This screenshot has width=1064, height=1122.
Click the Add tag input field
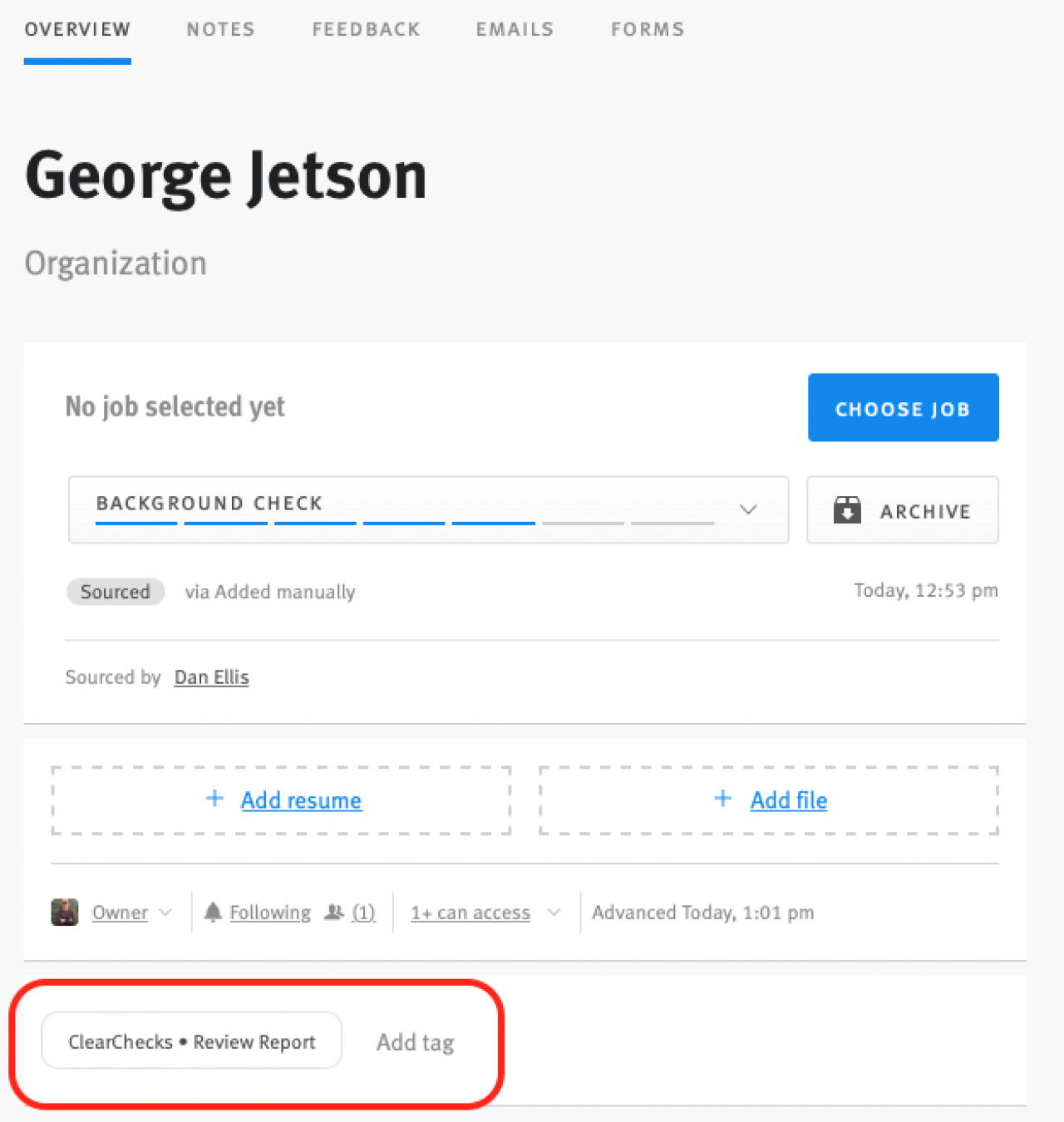416,1042
